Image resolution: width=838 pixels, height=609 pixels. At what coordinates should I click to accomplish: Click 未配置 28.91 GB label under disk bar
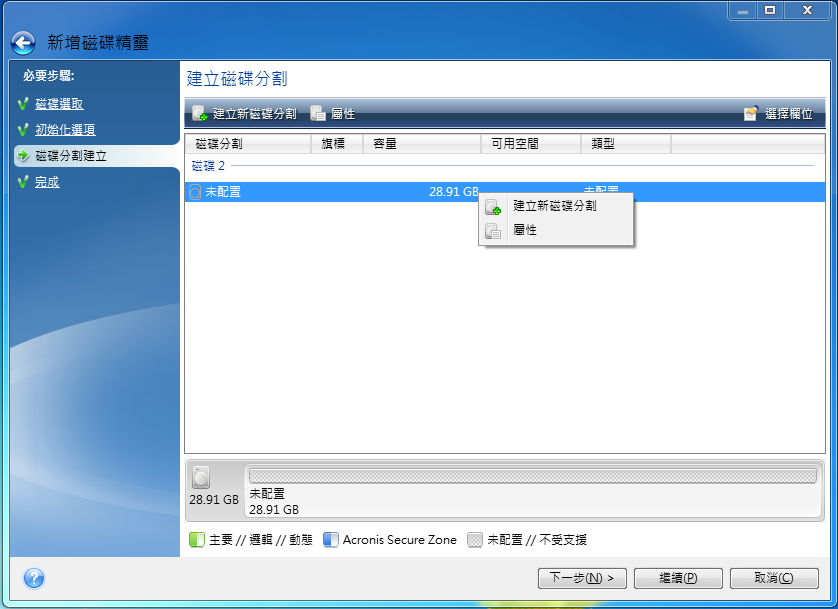pyautogui.click(x=274, y=502)
